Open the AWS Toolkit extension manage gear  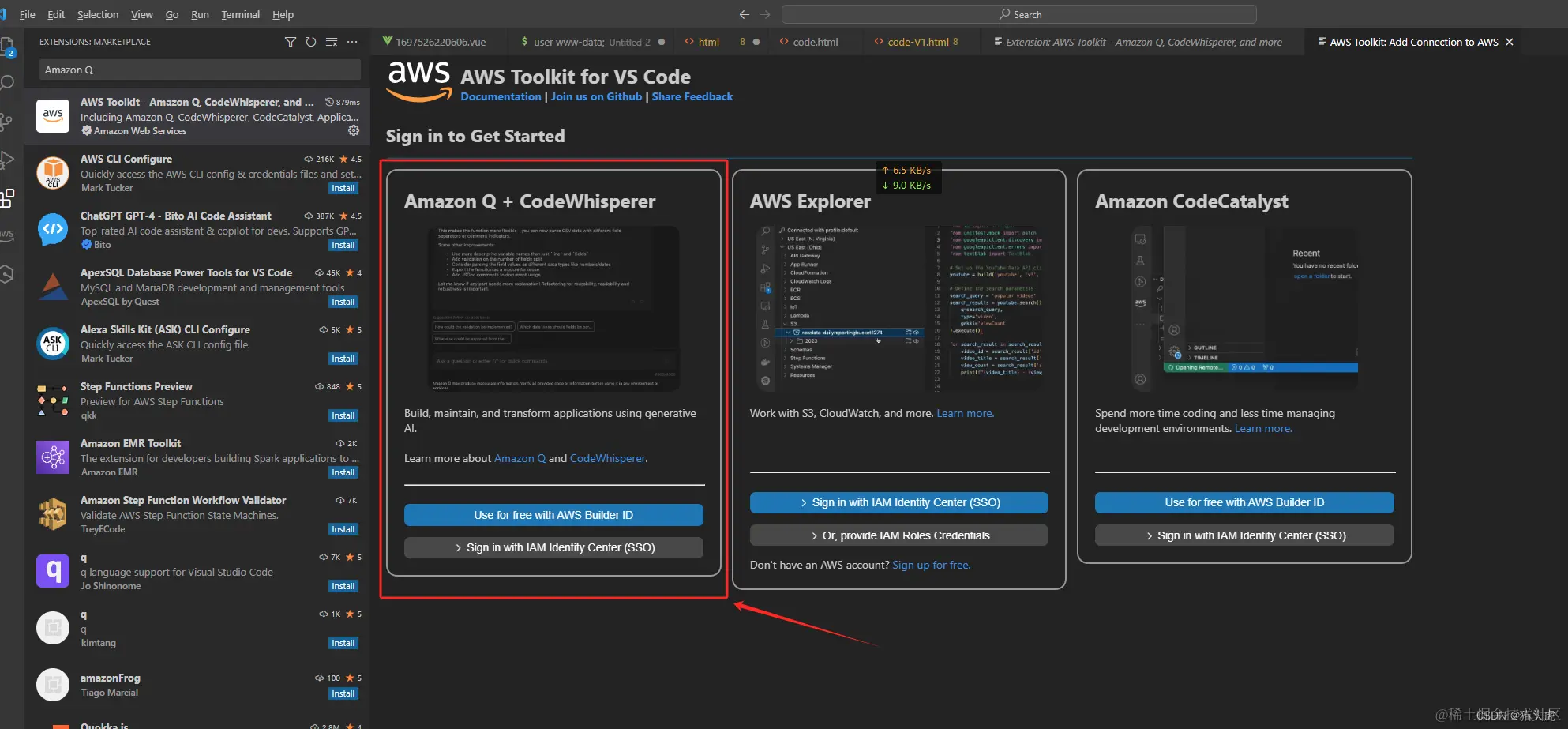354,130
